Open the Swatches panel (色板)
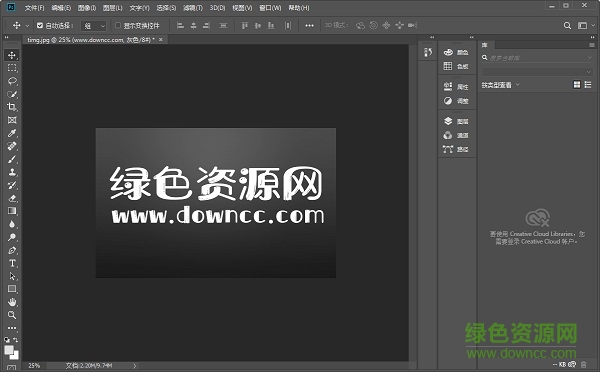This screenshot has height=372, width=600. coord(456,66)
